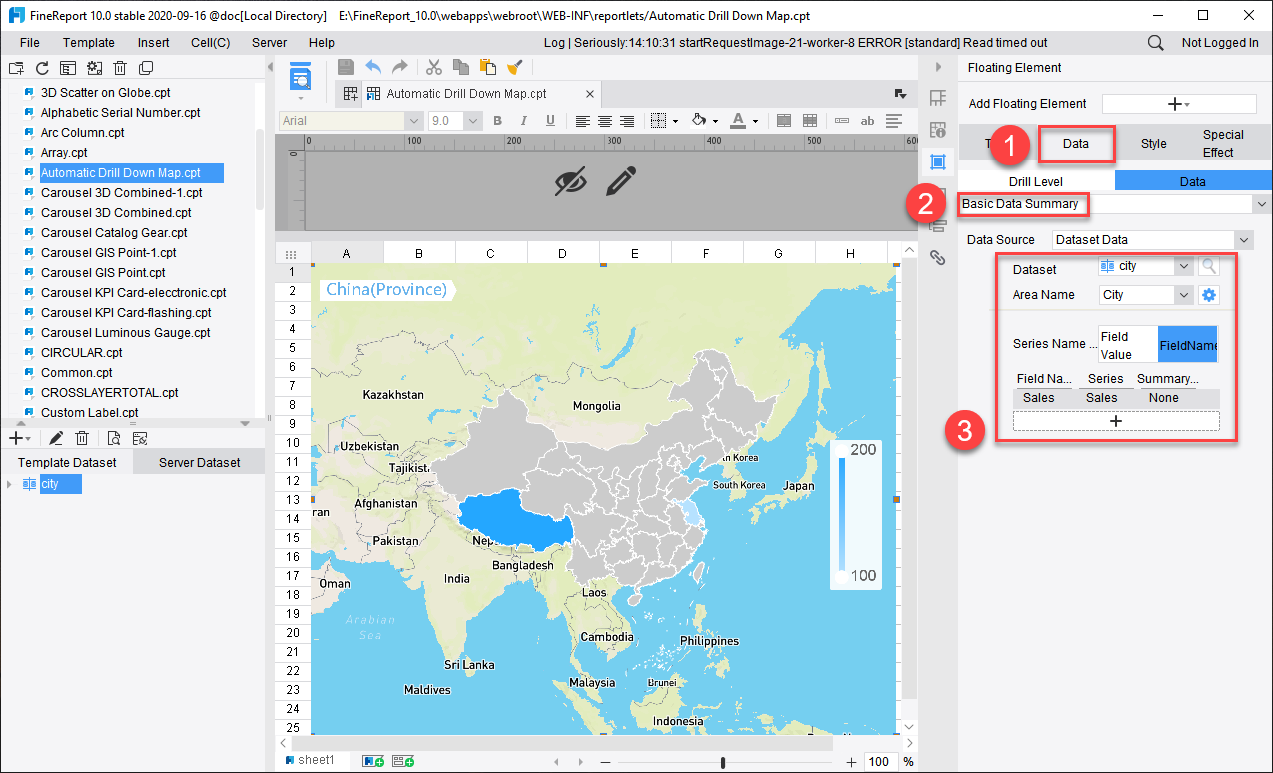1273x773 pixels.
Task: Open the Server menu
Action: 269,43
